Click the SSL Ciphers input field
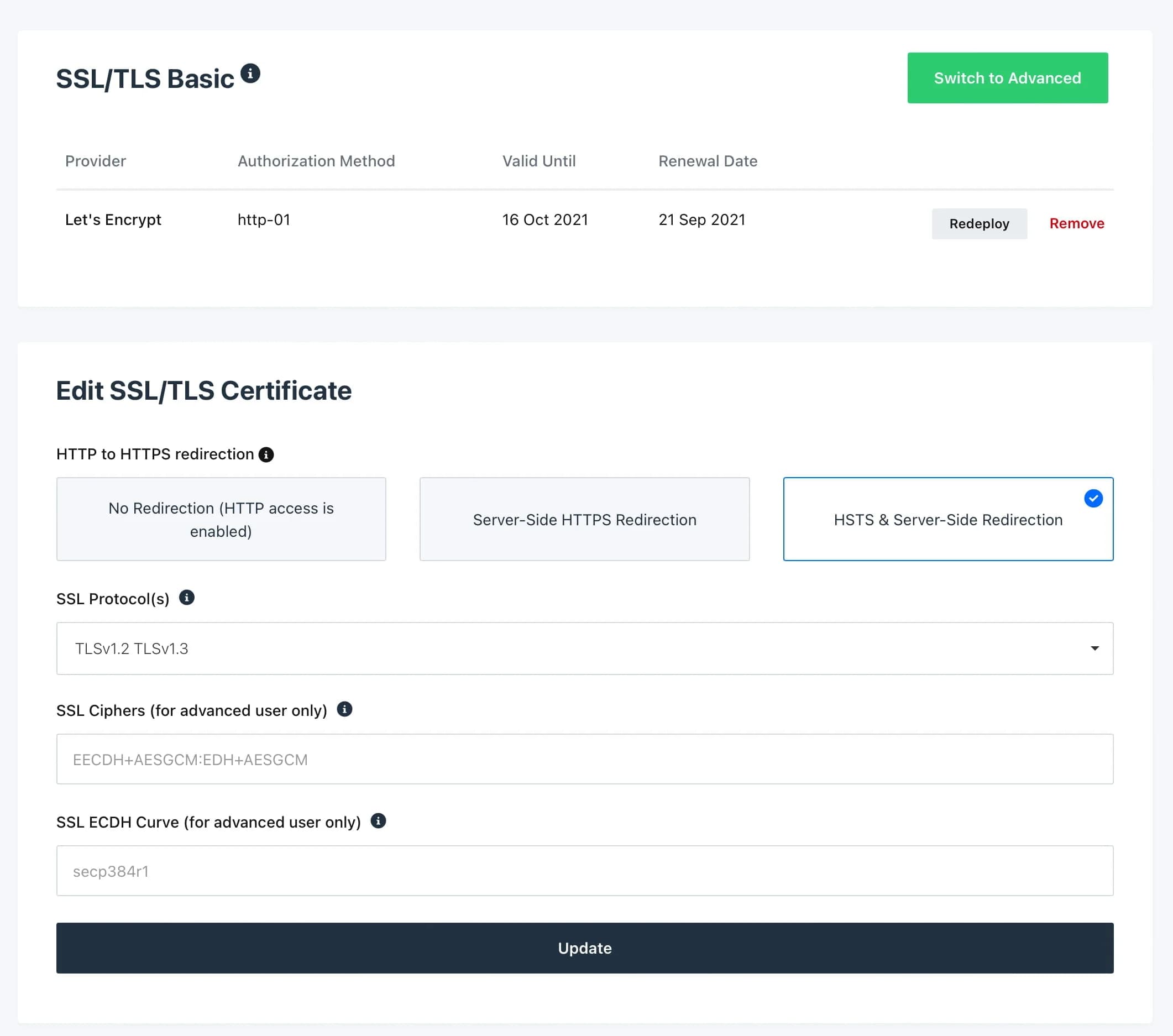 tap(584, 759)
